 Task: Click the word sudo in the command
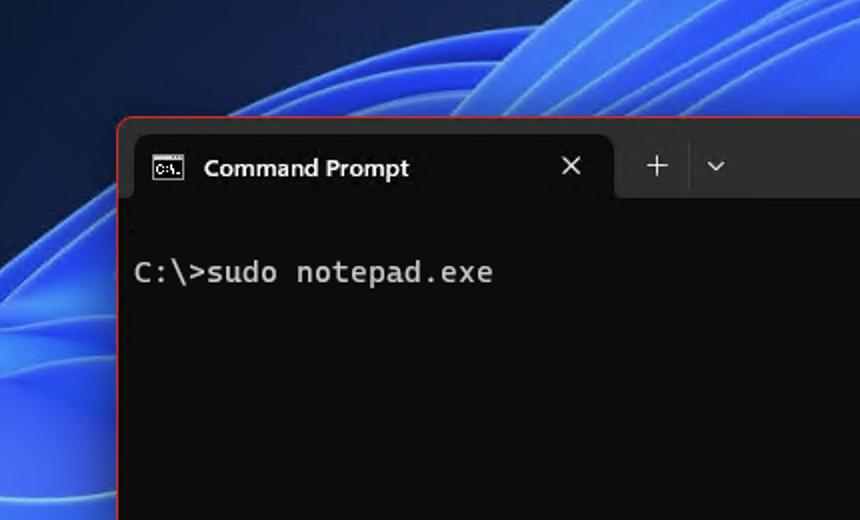tap(241, 273)
